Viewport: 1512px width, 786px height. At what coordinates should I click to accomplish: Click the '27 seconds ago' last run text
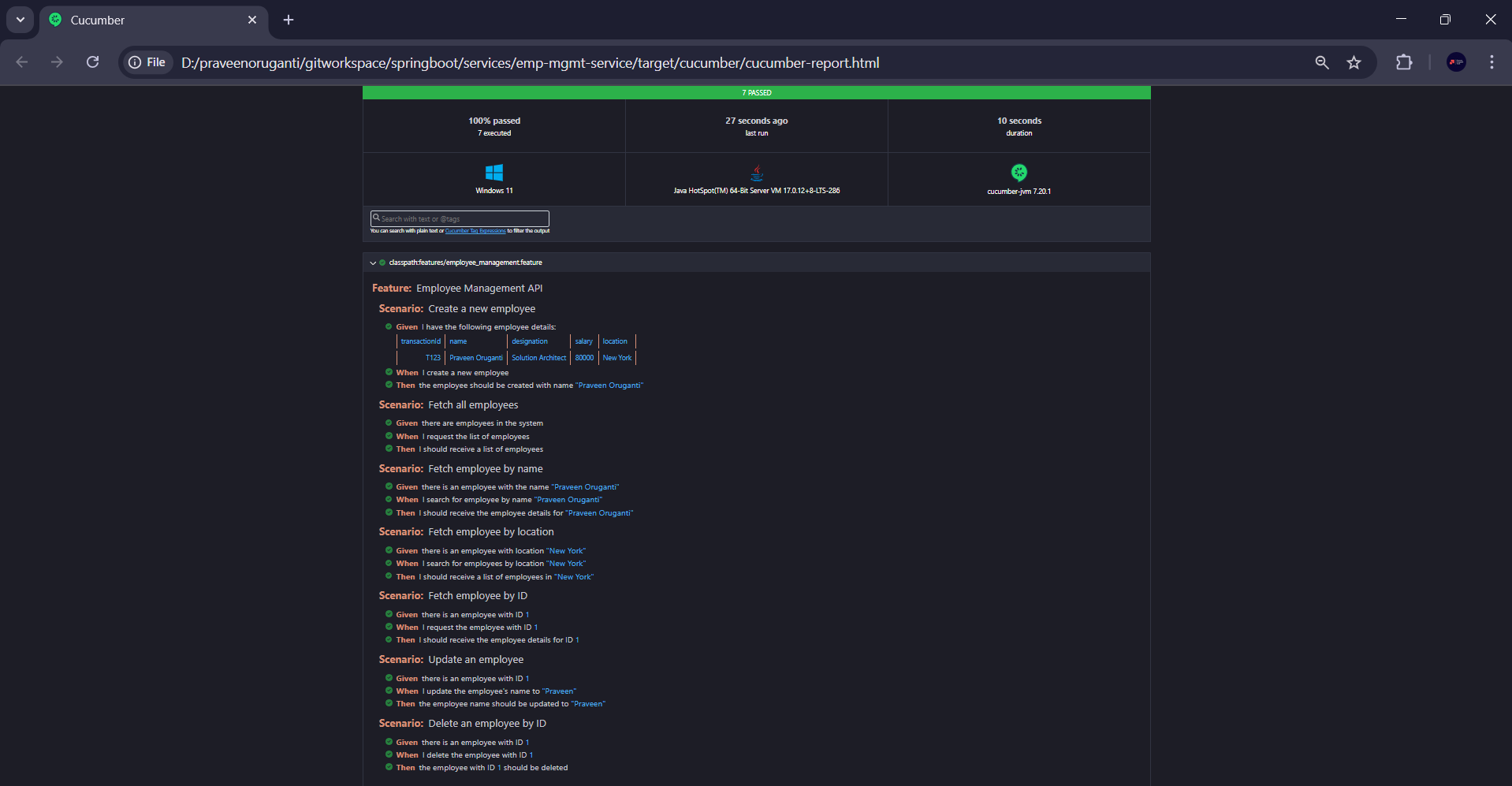coord(757,121)
